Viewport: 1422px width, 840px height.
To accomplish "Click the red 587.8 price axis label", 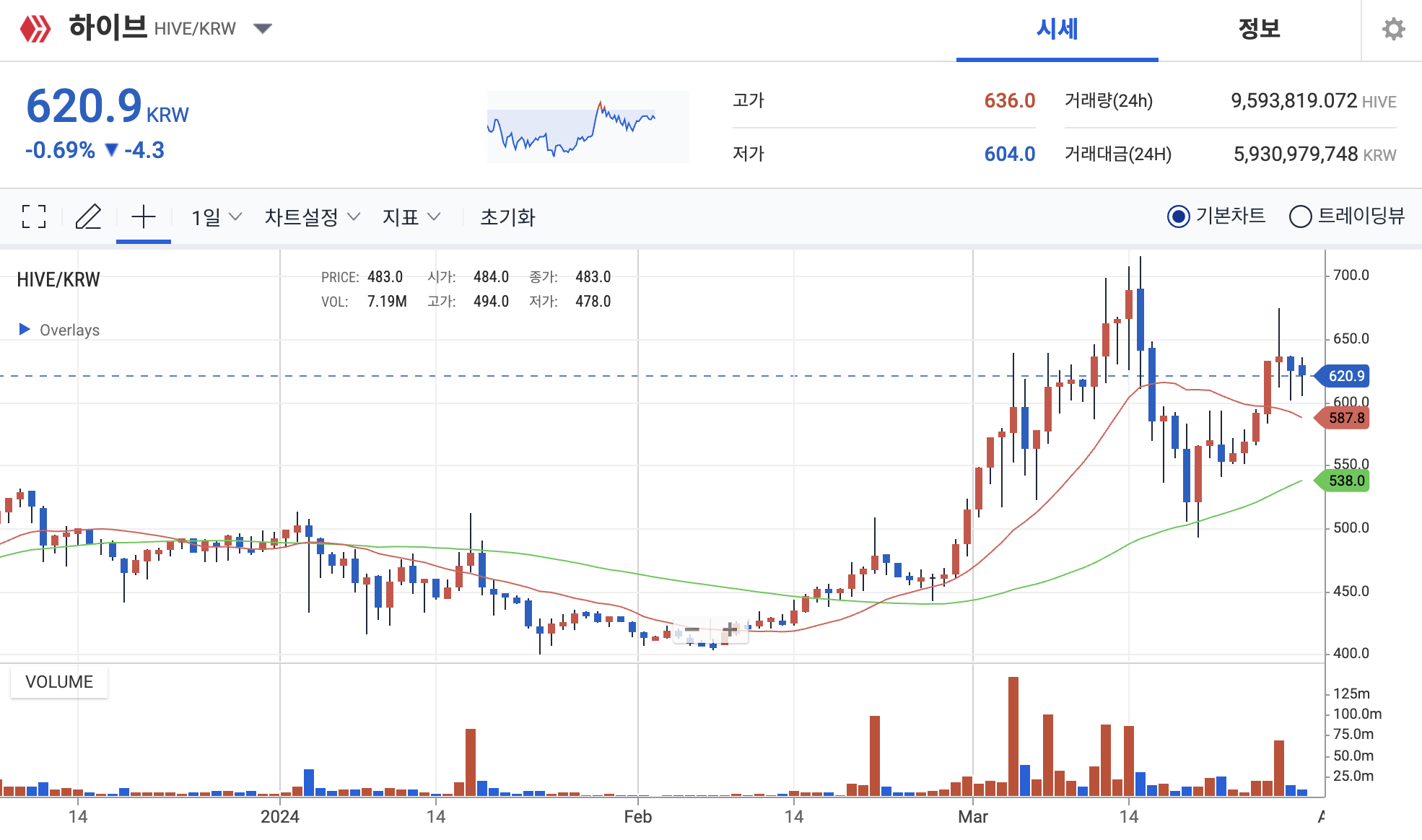I will coord(1346,418).
